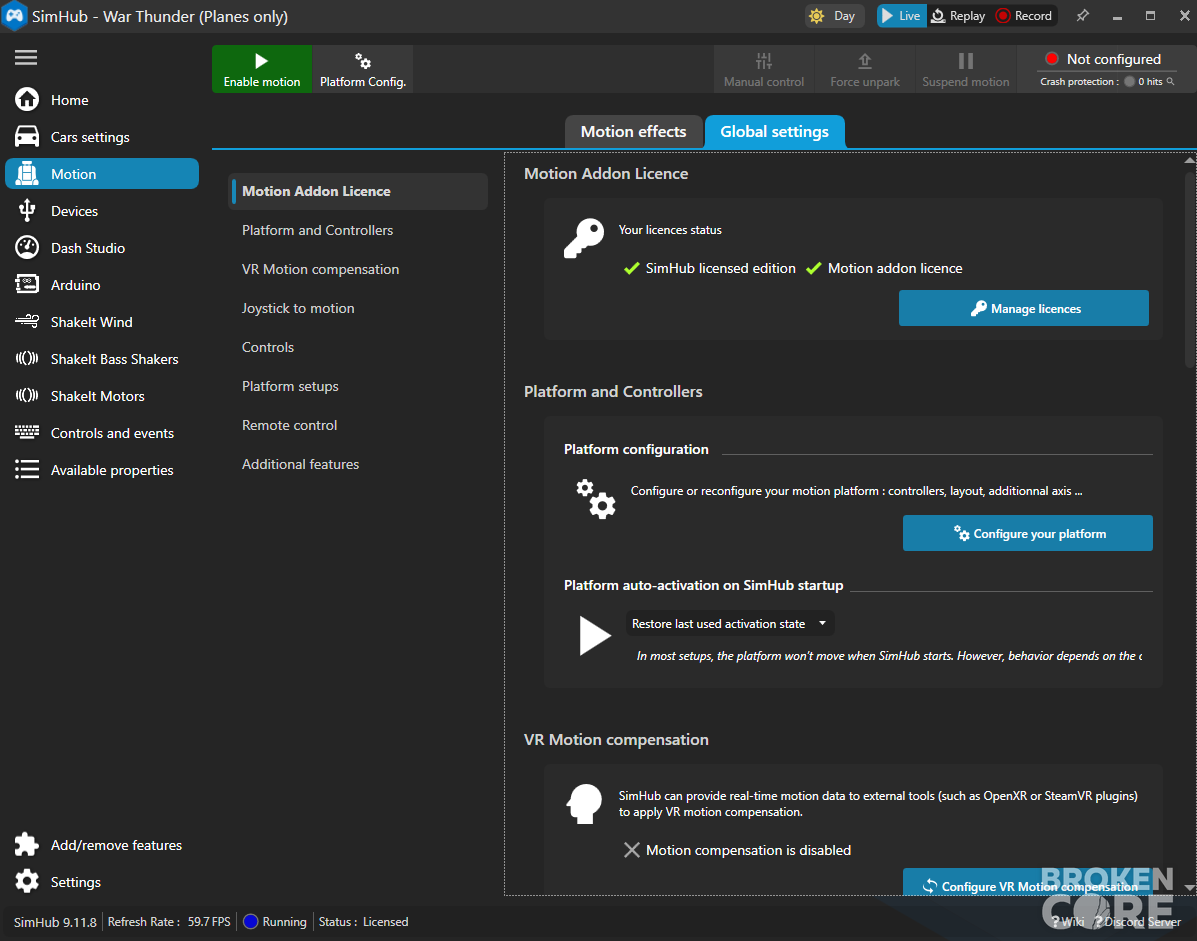Toggle Enable motion
1197x941 pixels.
tap(262, 69)
